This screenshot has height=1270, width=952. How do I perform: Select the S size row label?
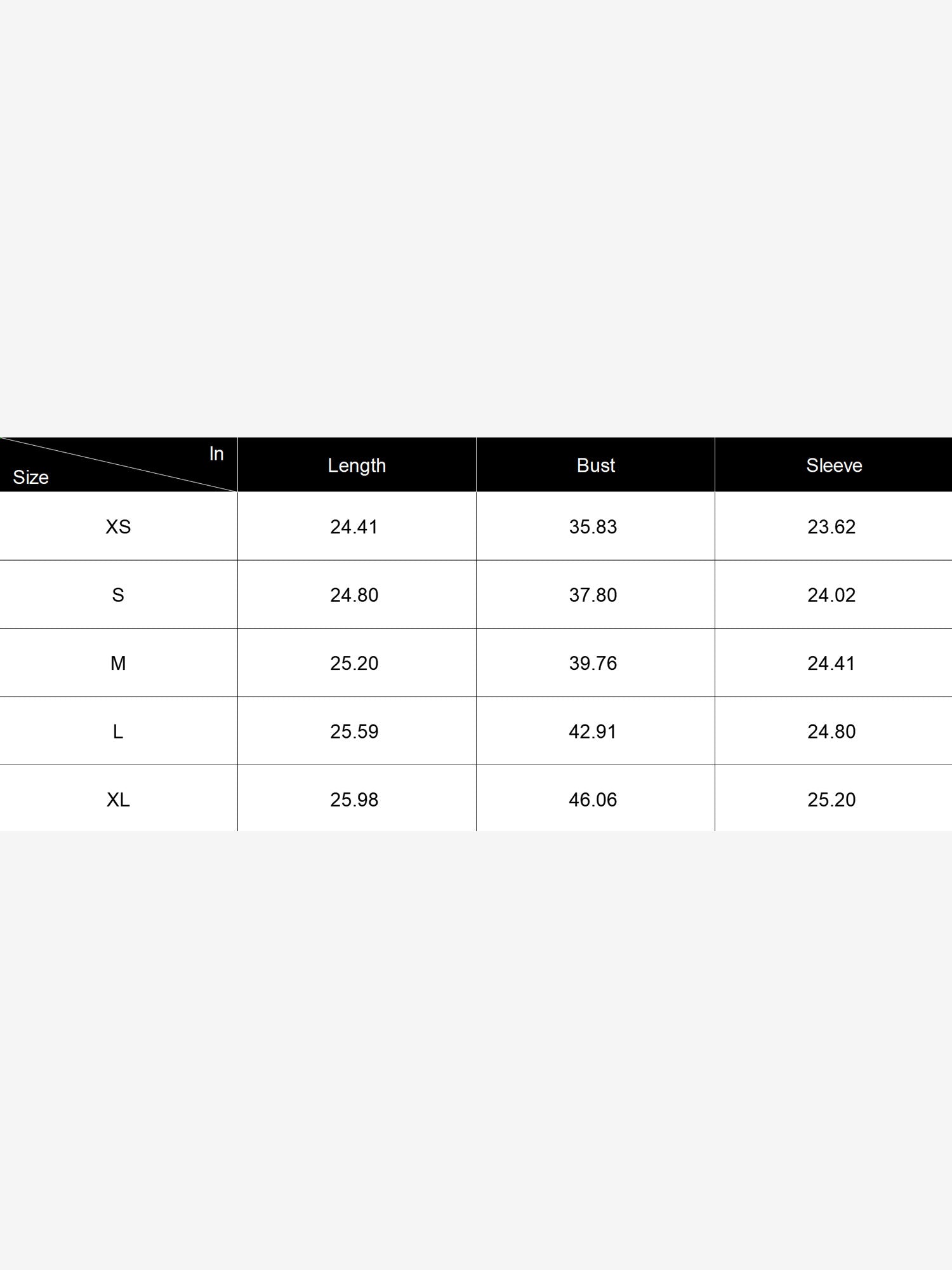[x=118, y=595]
